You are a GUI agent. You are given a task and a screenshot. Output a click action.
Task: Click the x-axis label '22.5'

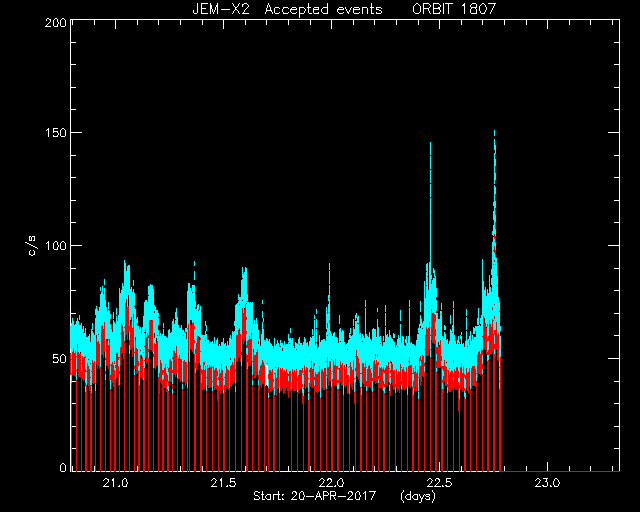tap(439, 483)
